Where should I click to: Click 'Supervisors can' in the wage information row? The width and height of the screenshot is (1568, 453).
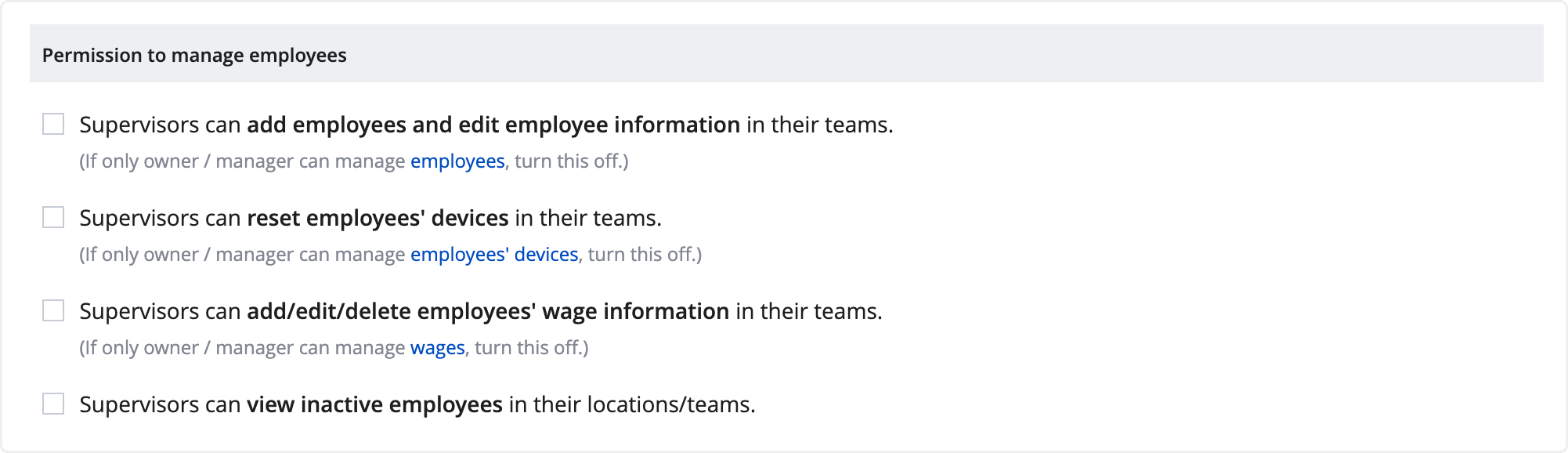pos(160,311)
